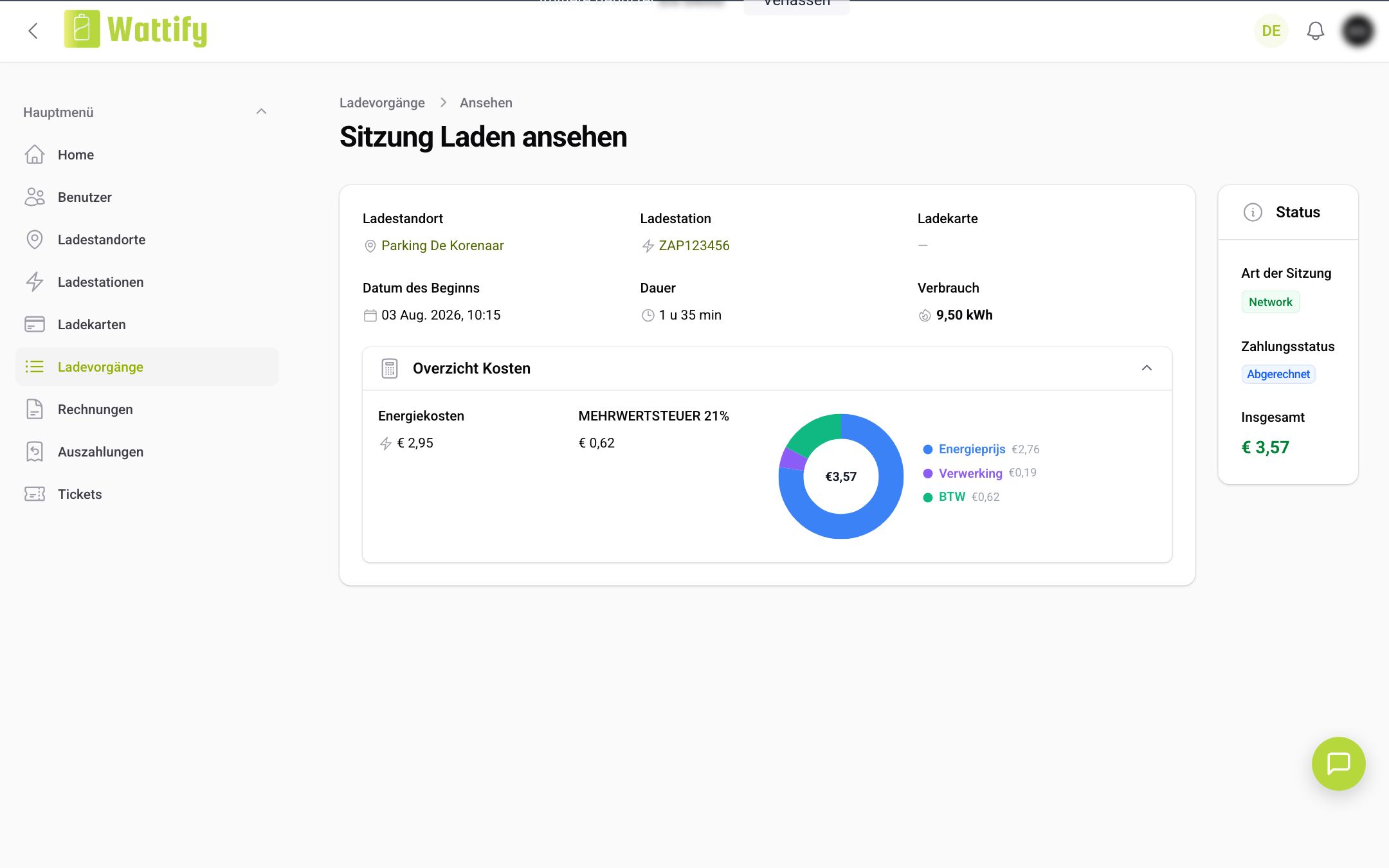This screenshot has height=868, width=1389.
Task: Click the Insgesamt total € 3,57
Action: tap(1265, 448)
